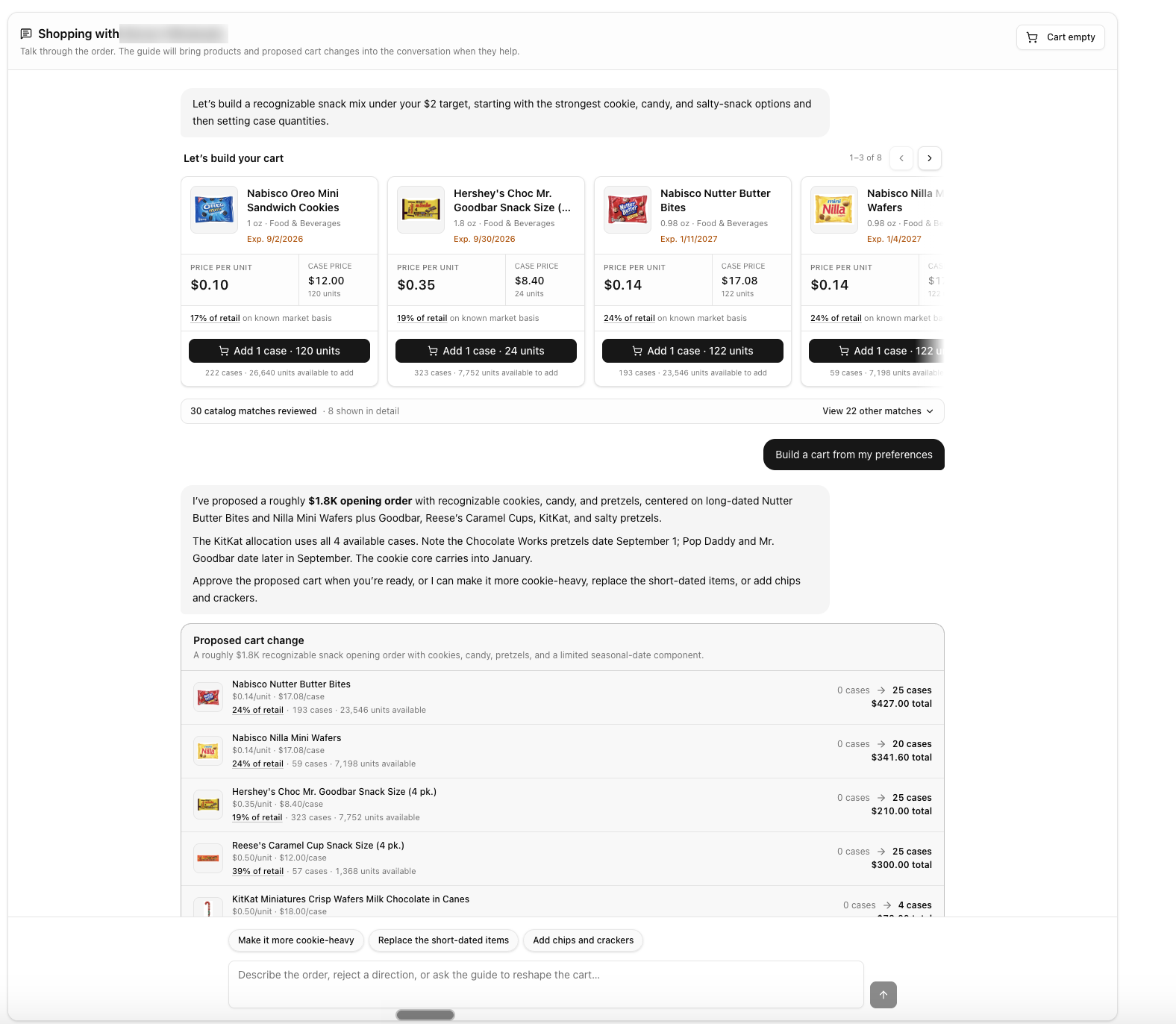Select Add chips and crackers suggestion
Image resolution: width=1176 pixels, height=1024 pixels.
coord(584,940)
